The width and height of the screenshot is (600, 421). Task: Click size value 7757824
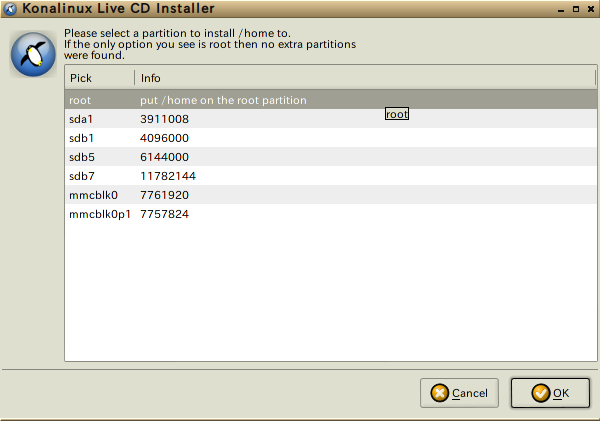tap(165, 214)
